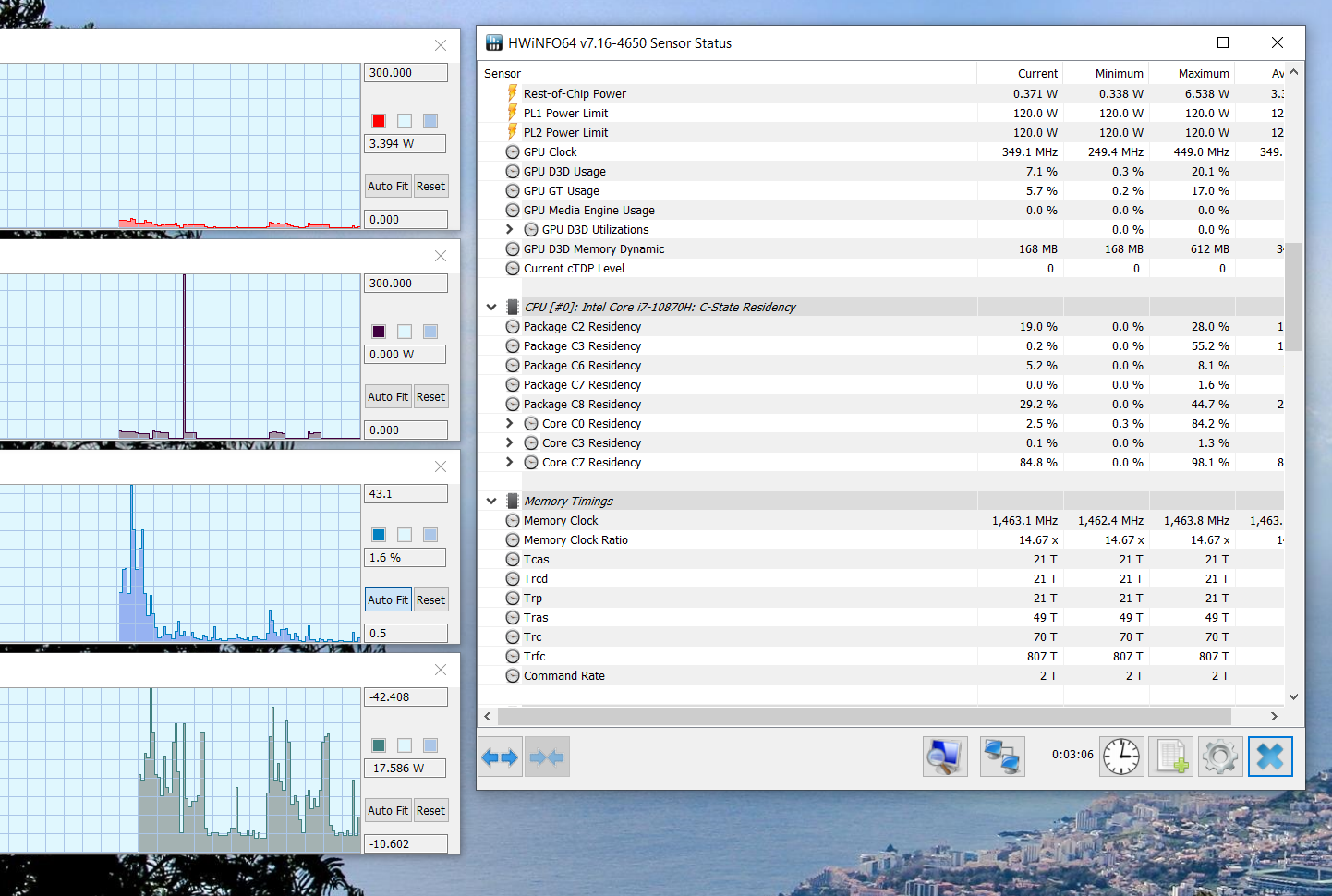Click Reset in the -17.586 W graph window

[x=430, y=810]
